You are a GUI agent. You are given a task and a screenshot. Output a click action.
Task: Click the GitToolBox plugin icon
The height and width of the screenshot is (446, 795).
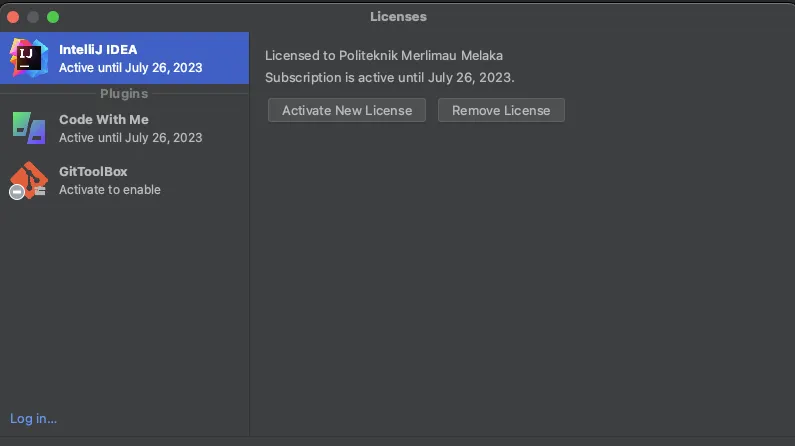pos(29,180)
